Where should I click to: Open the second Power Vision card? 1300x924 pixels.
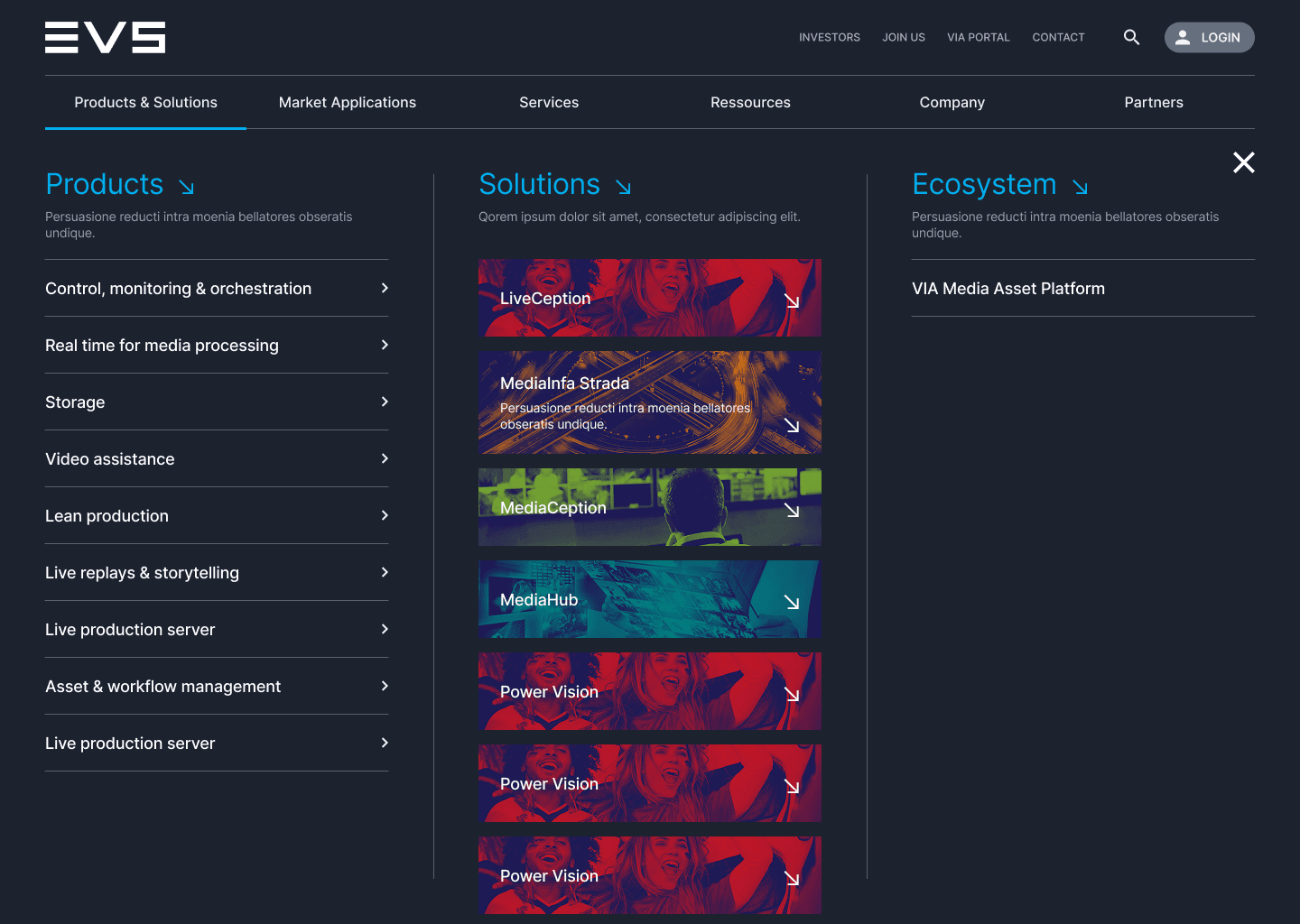[650, 783]
